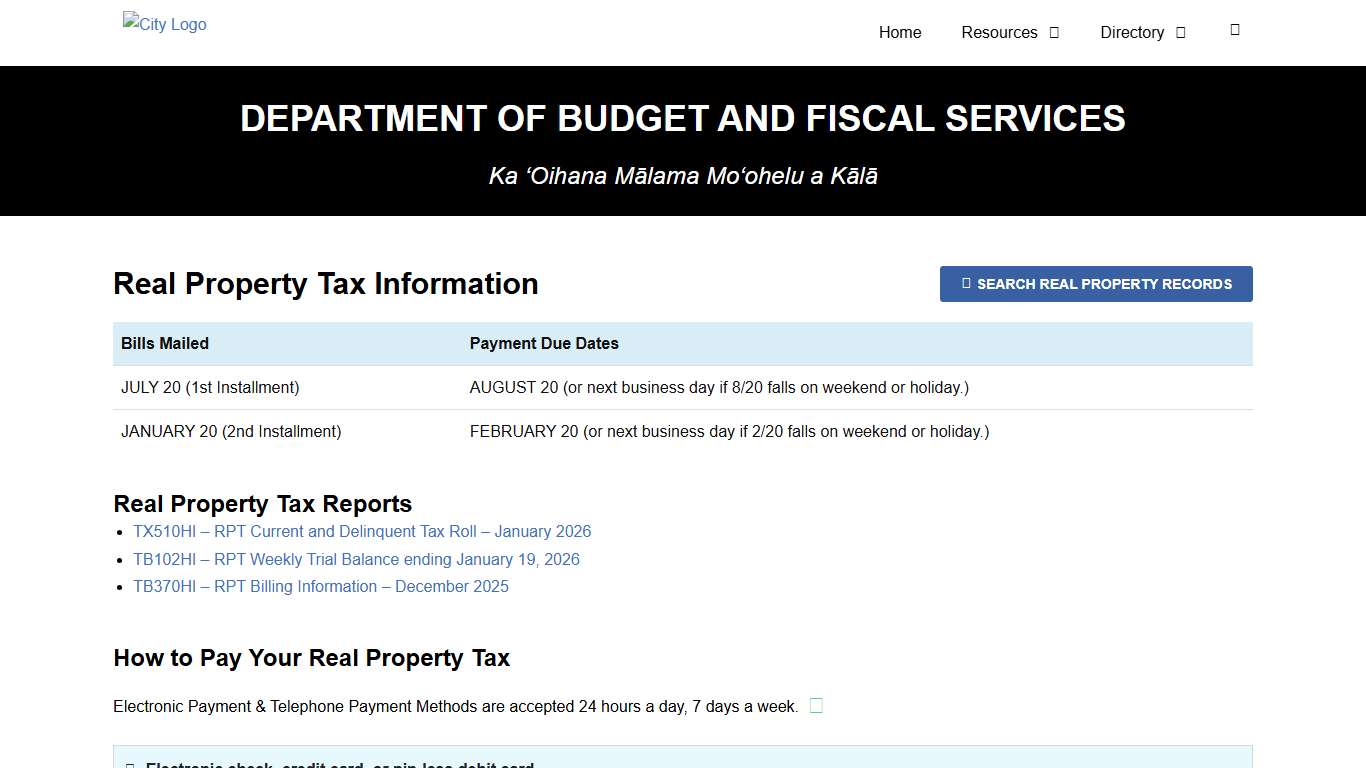The image size is (1366, 768).
Task: Open the Directory dropdown chevron
Action: click(x=1180, y=32)
